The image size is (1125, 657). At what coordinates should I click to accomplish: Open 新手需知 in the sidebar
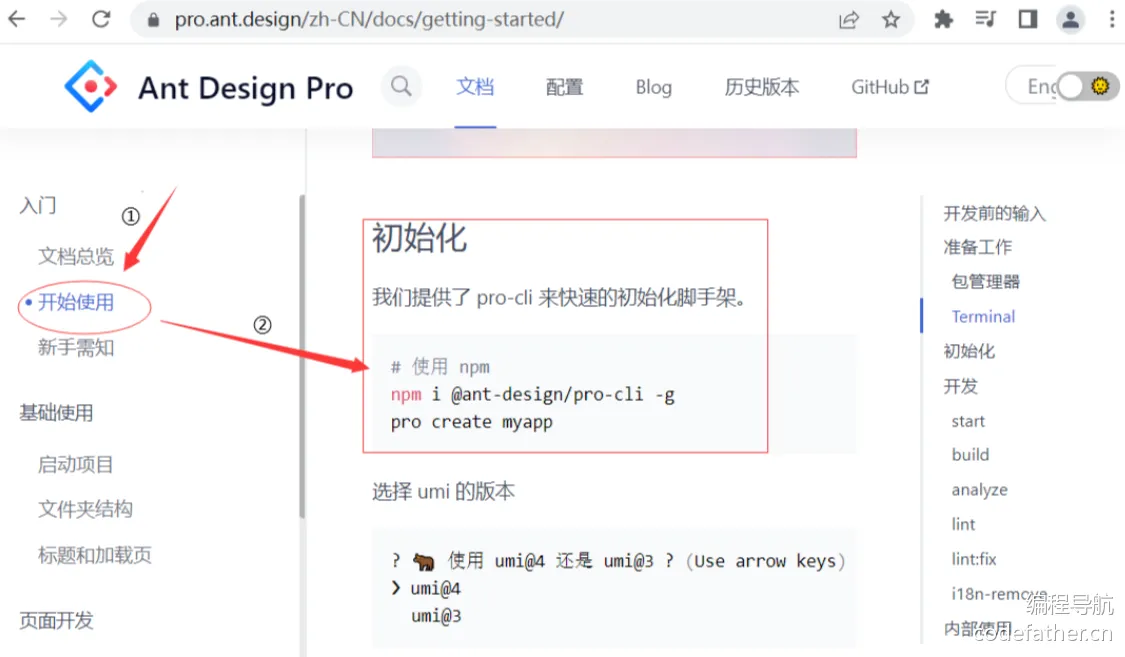(76, 348)
